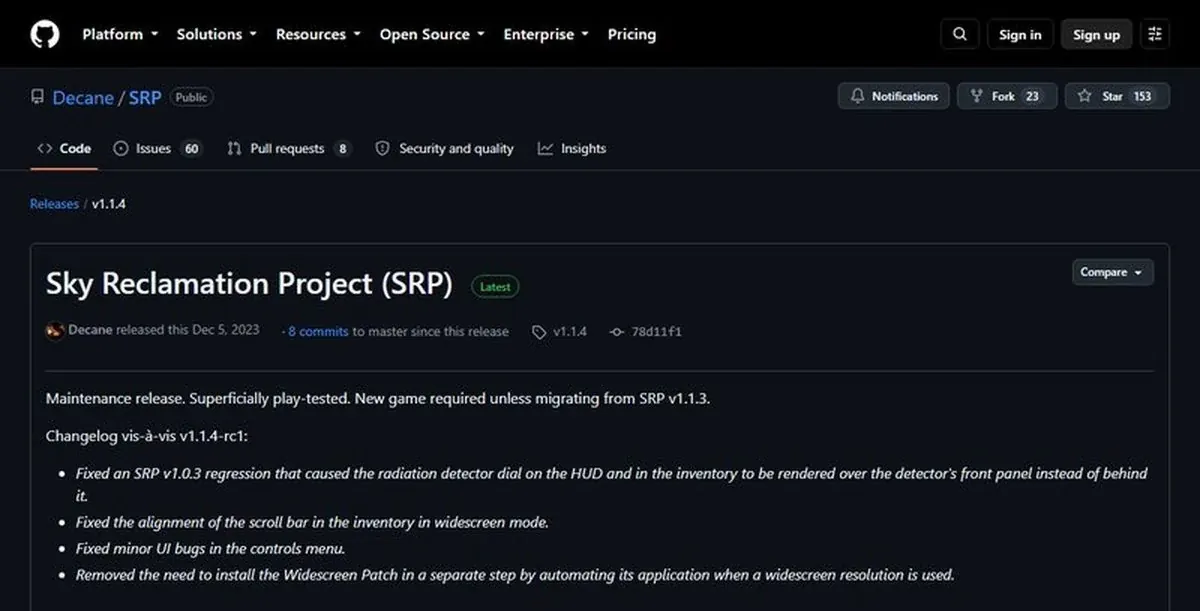Image resolution: width=1200 pixels, height=611 pixels.
Task: Open the SRP repository link
Action: pyautogui.click(x=145, y=97)
